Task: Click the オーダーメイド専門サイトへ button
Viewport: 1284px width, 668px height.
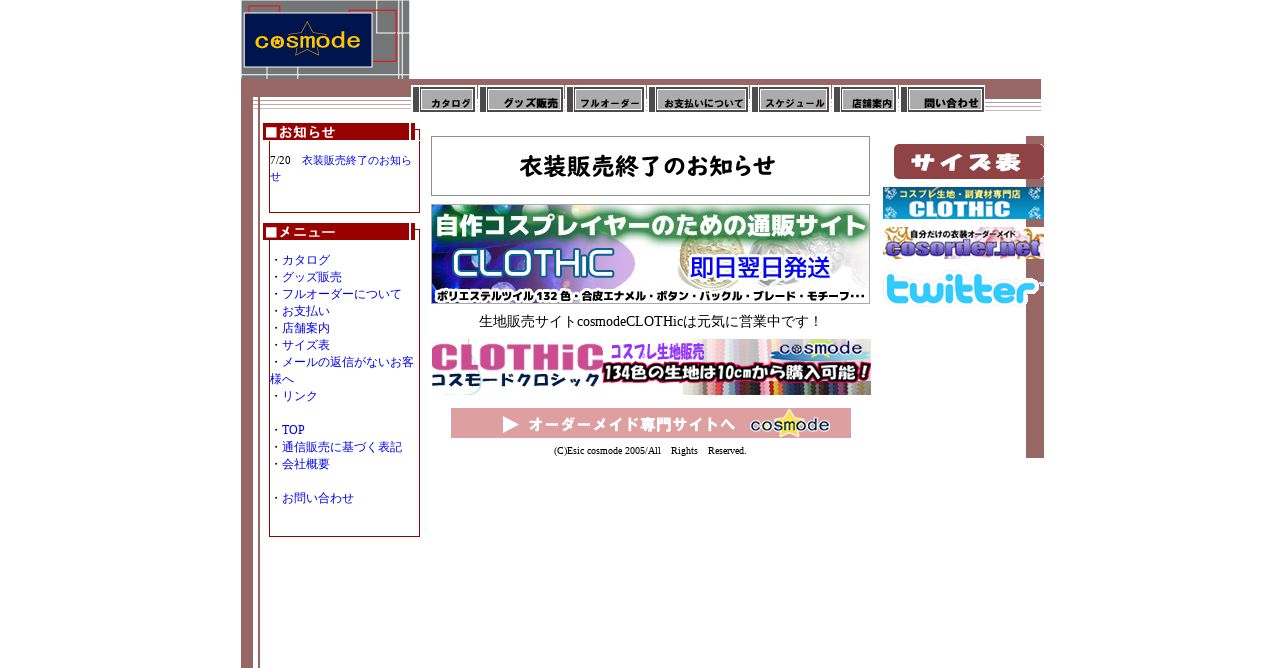Action: click(x=651, y=423)
